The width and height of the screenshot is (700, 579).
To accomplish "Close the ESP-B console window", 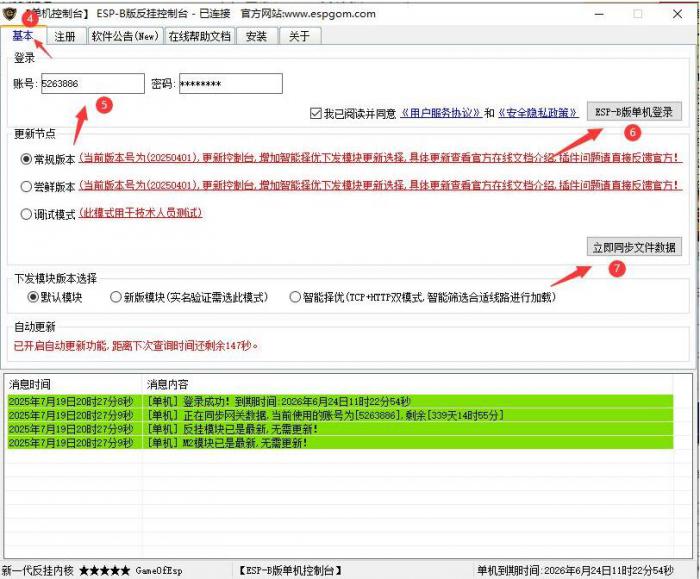I will click(677, 14).
